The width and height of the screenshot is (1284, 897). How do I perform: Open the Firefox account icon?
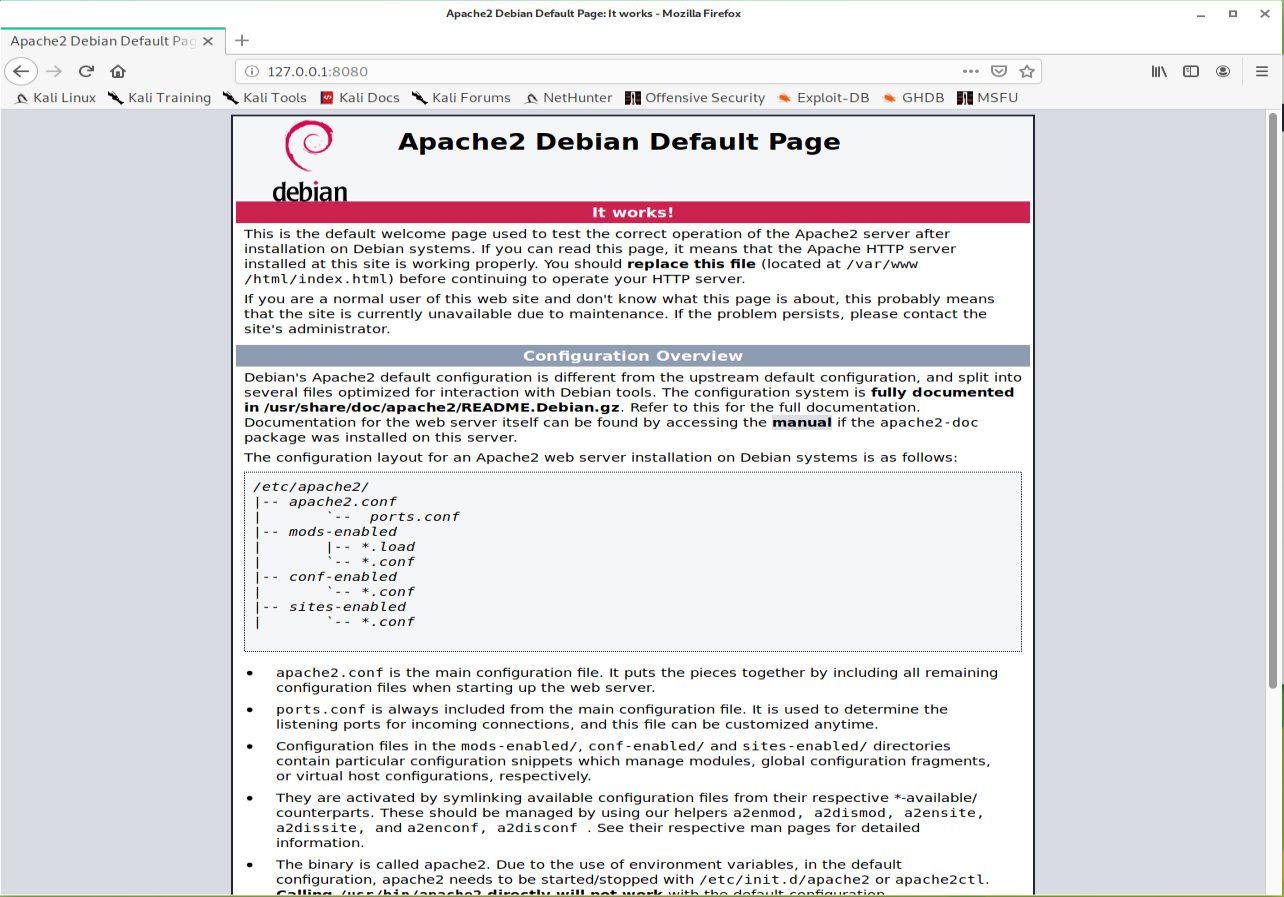[x=1223, y=71]
